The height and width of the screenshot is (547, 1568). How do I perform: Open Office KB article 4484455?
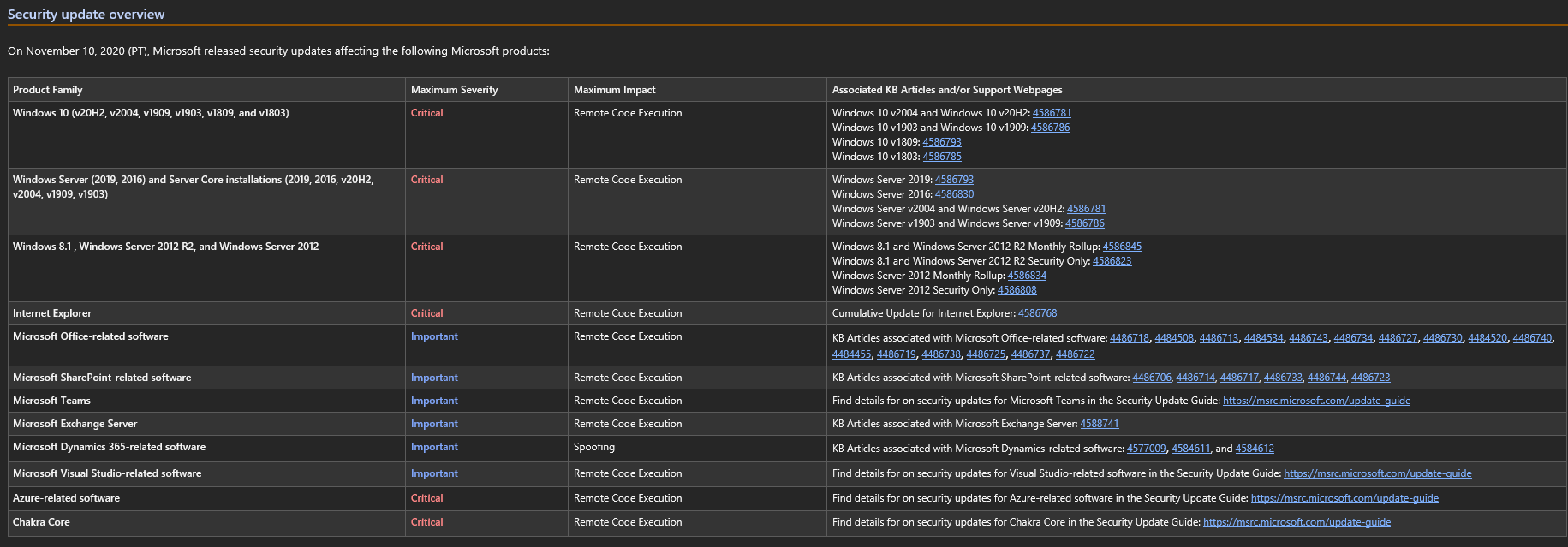pos(851,354)
